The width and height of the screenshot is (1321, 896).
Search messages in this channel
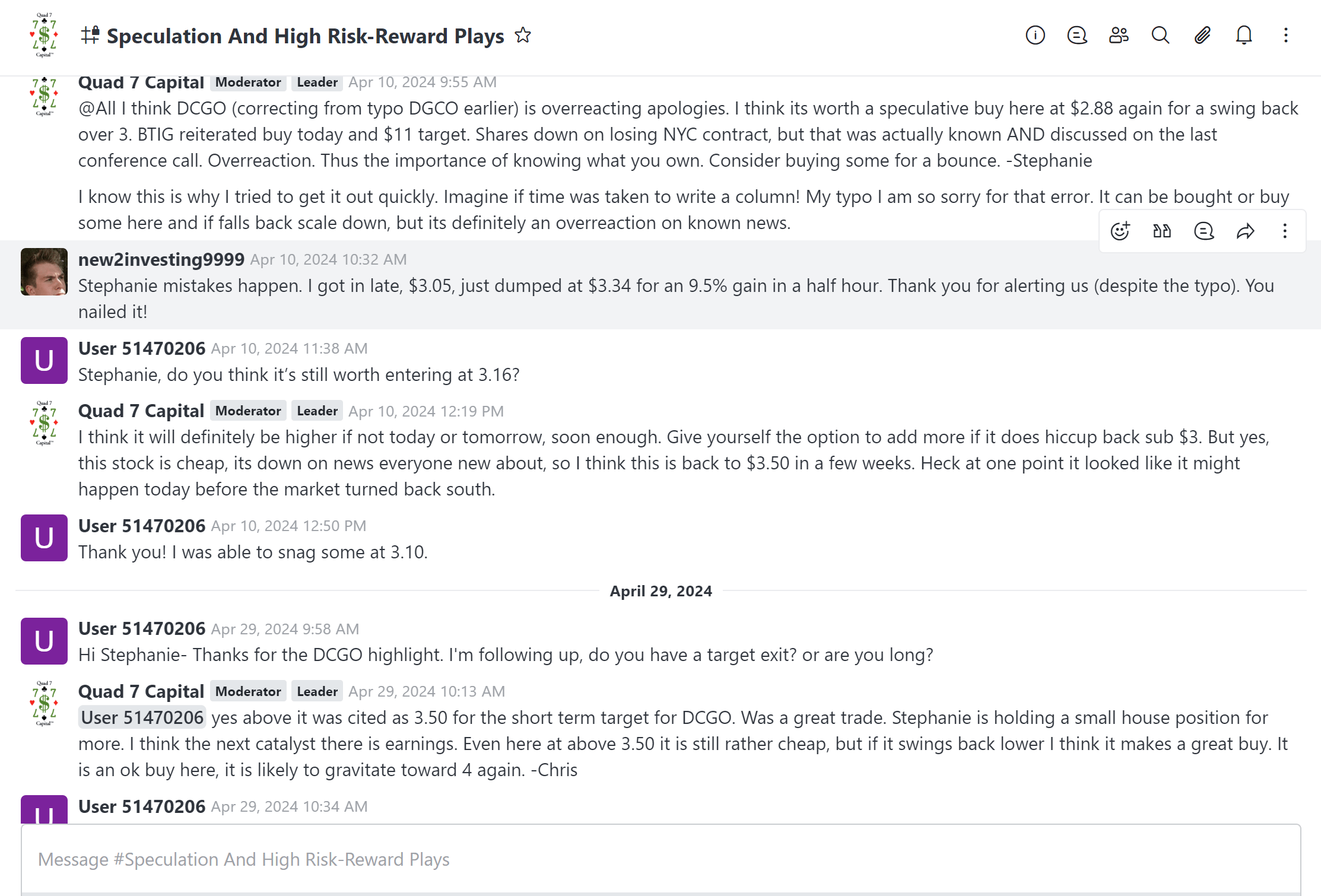point(1160,36)
